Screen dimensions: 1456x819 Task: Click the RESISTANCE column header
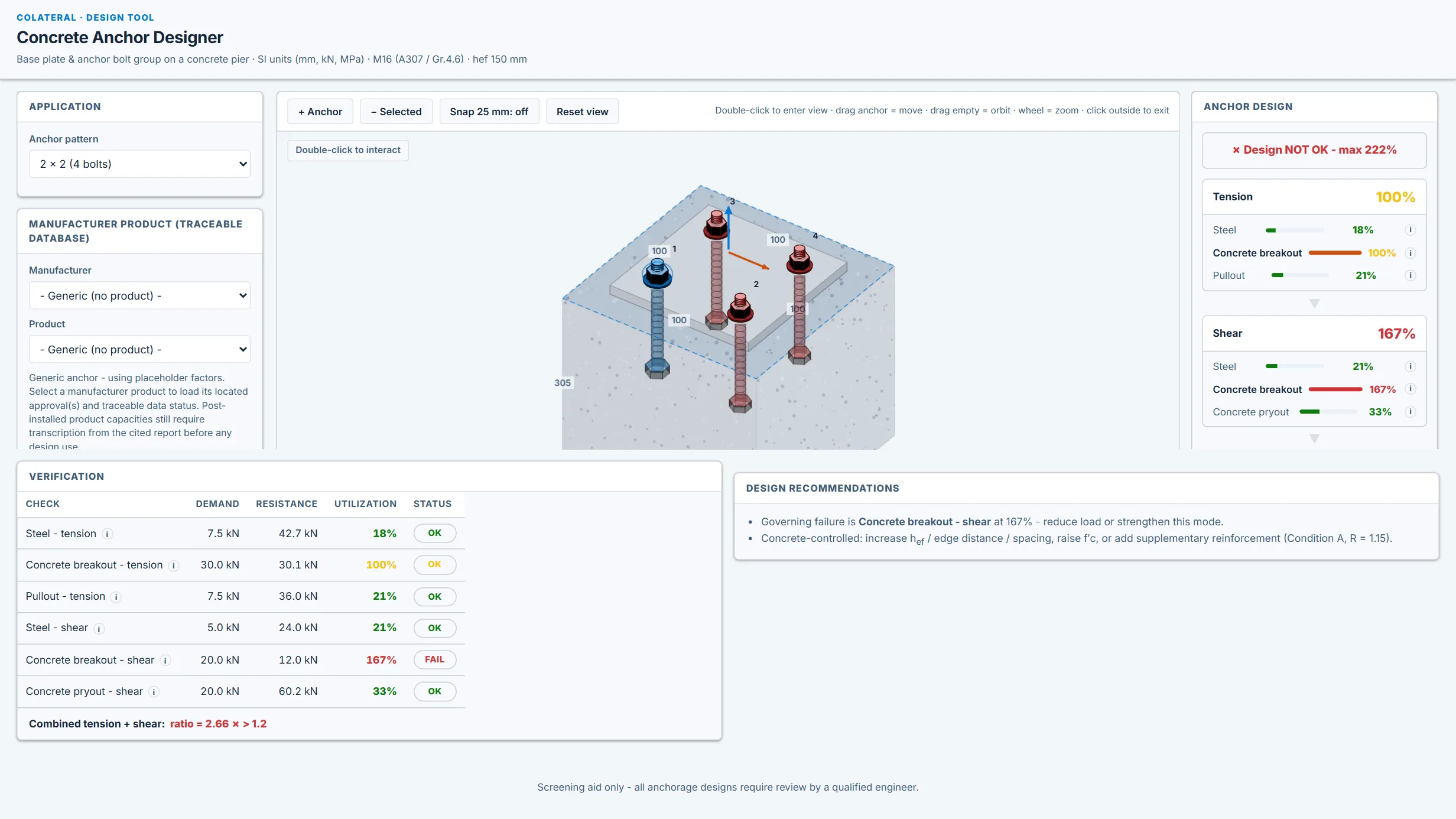click(x=287, y=504)
